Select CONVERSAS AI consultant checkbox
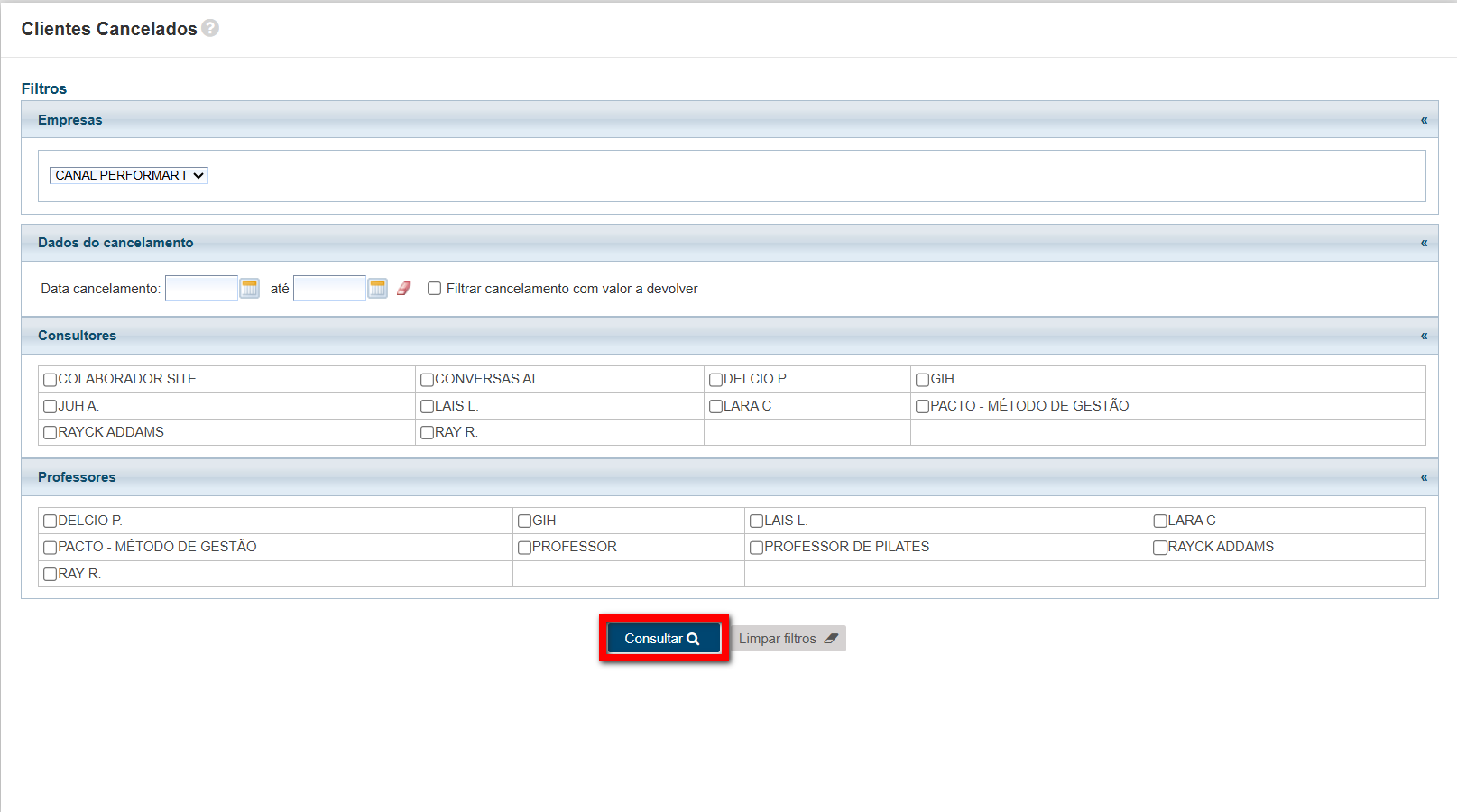Screen dimensions: 1457x812 click(x=428, y=380)
